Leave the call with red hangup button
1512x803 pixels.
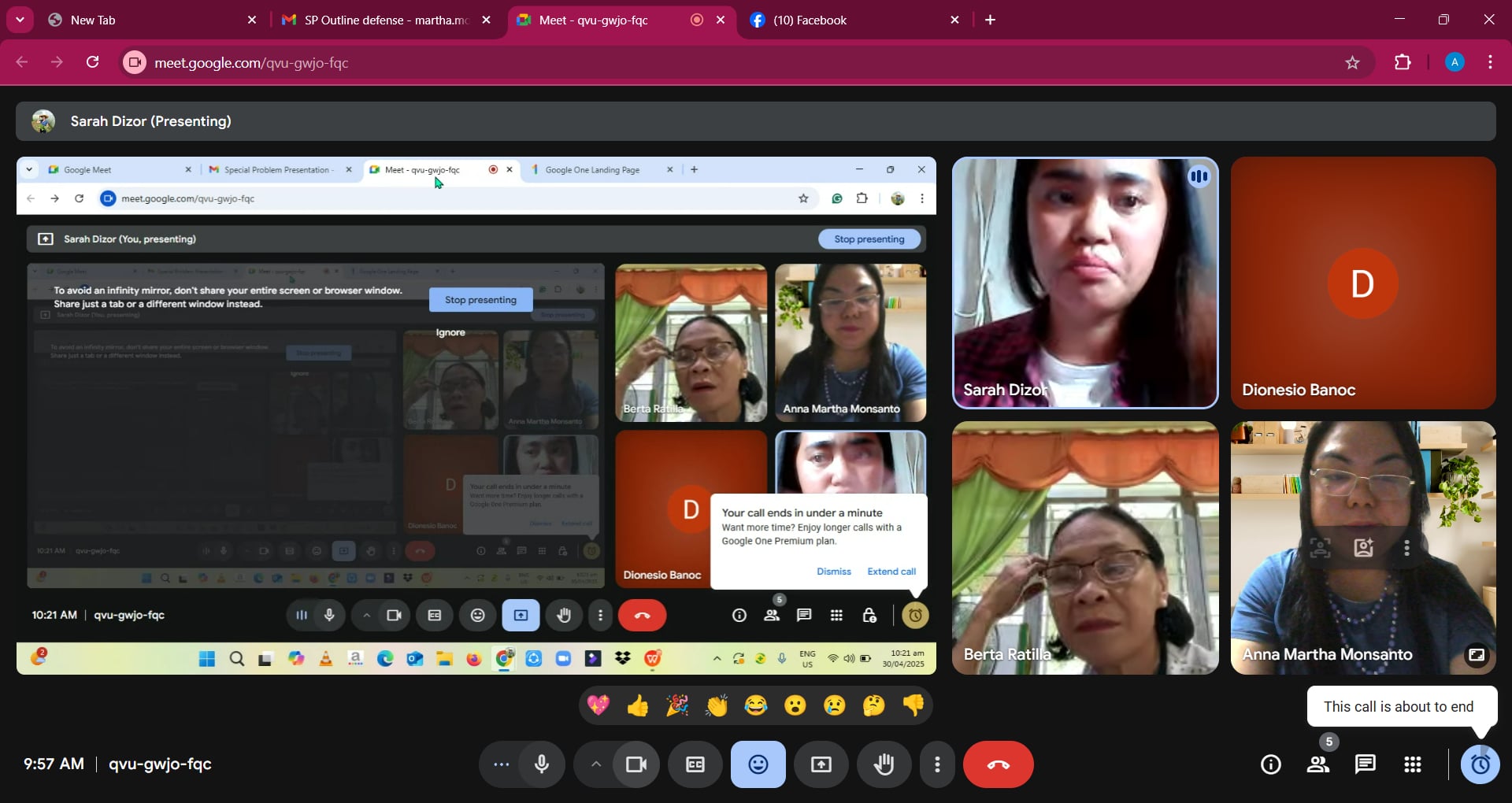click(998, 764)
